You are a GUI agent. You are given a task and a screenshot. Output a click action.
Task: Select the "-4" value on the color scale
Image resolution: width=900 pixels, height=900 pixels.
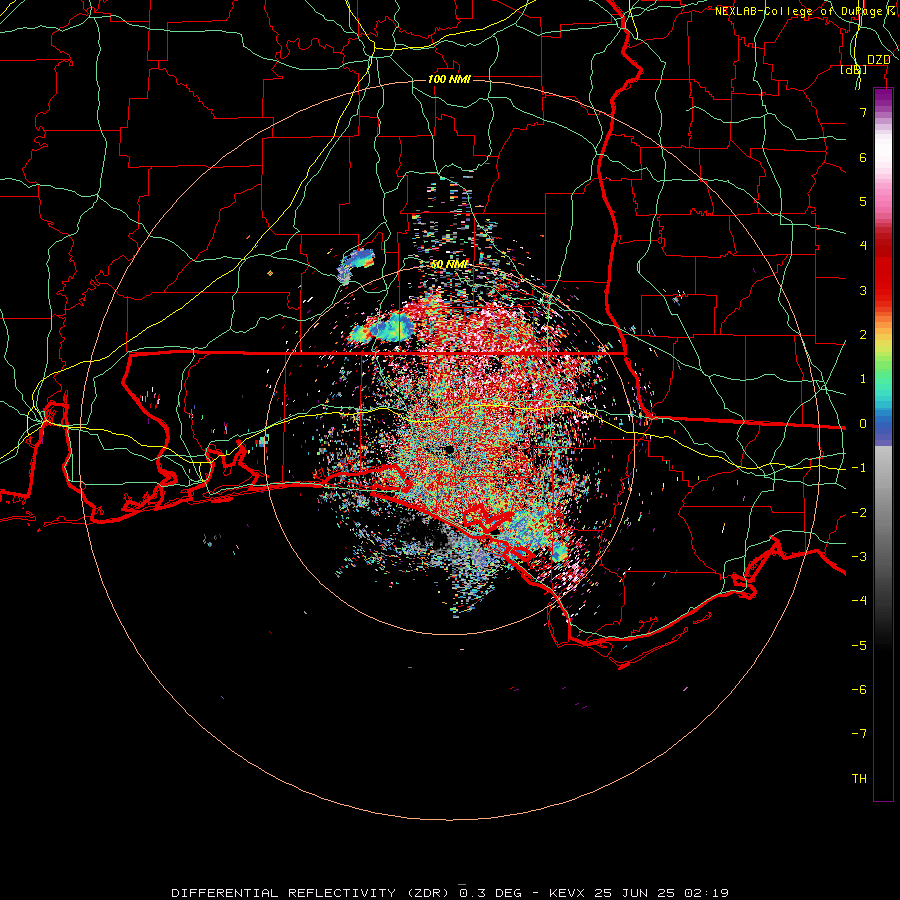[859, 601]
